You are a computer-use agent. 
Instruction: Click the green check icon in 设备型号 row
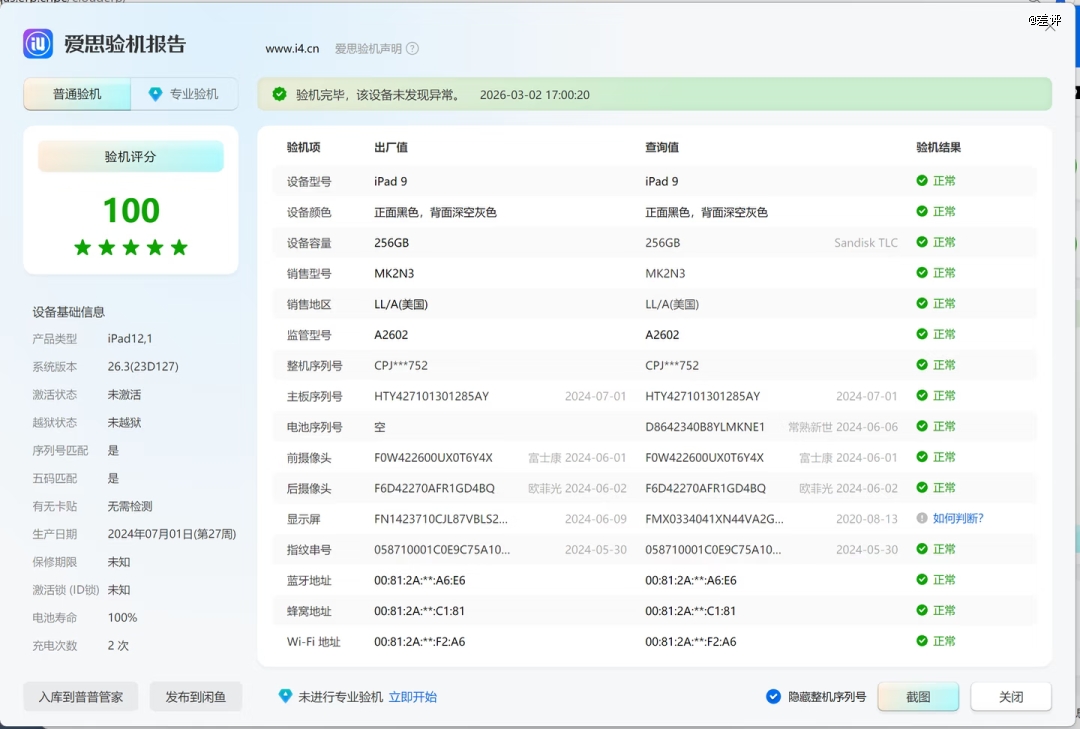(922, 181)
